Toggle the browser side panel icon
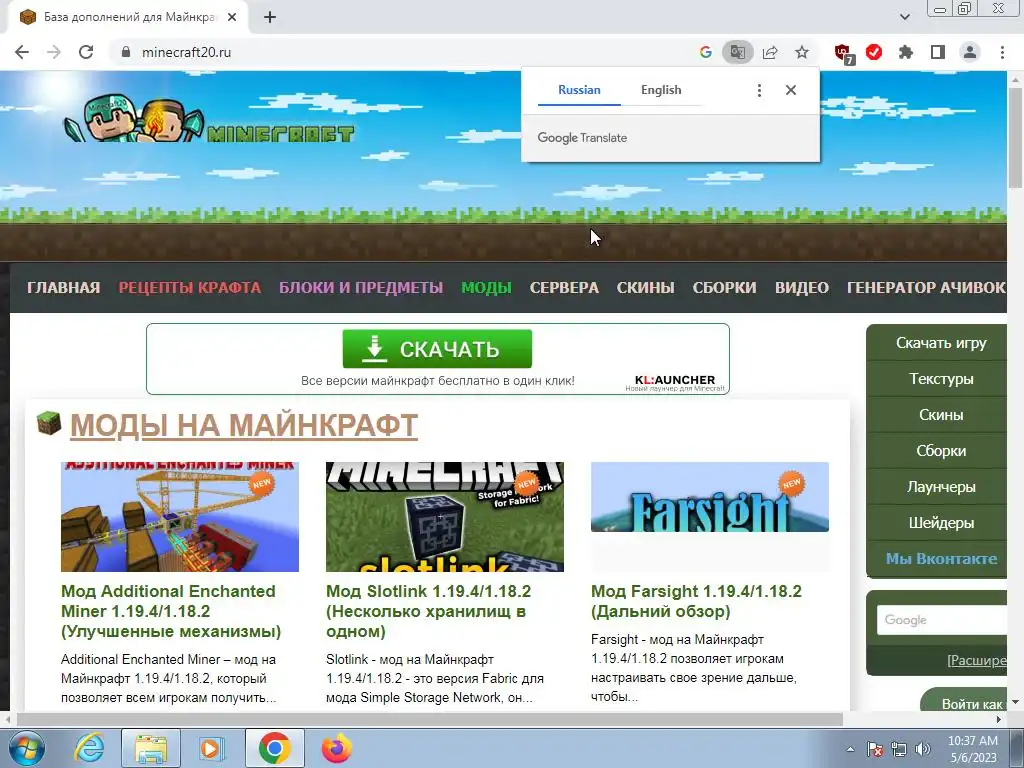 click(938, 52)
